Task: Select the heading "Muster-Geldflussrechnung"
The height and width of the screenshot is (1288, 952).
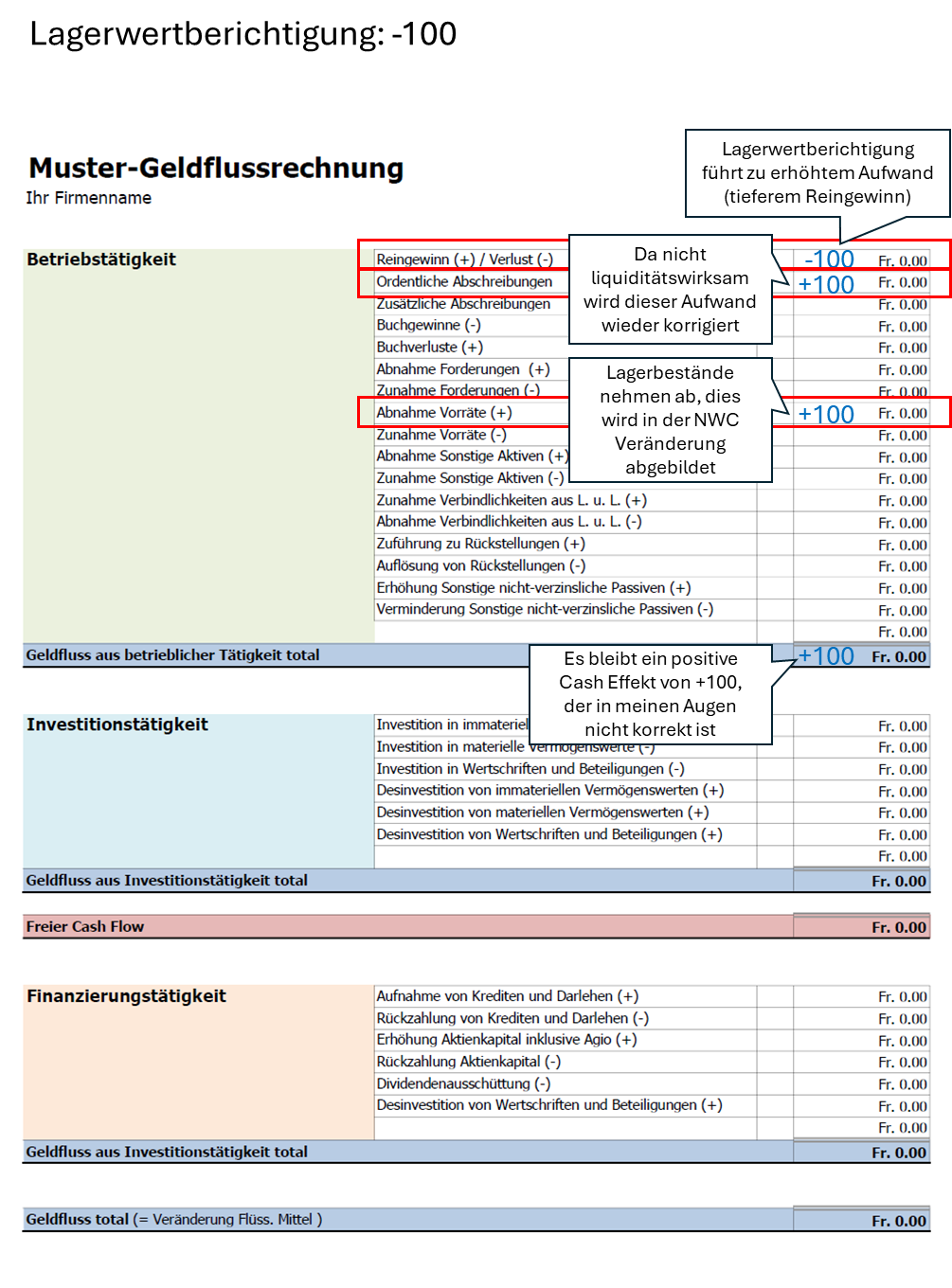Action: pyautogui.click(x=216, y=168)
